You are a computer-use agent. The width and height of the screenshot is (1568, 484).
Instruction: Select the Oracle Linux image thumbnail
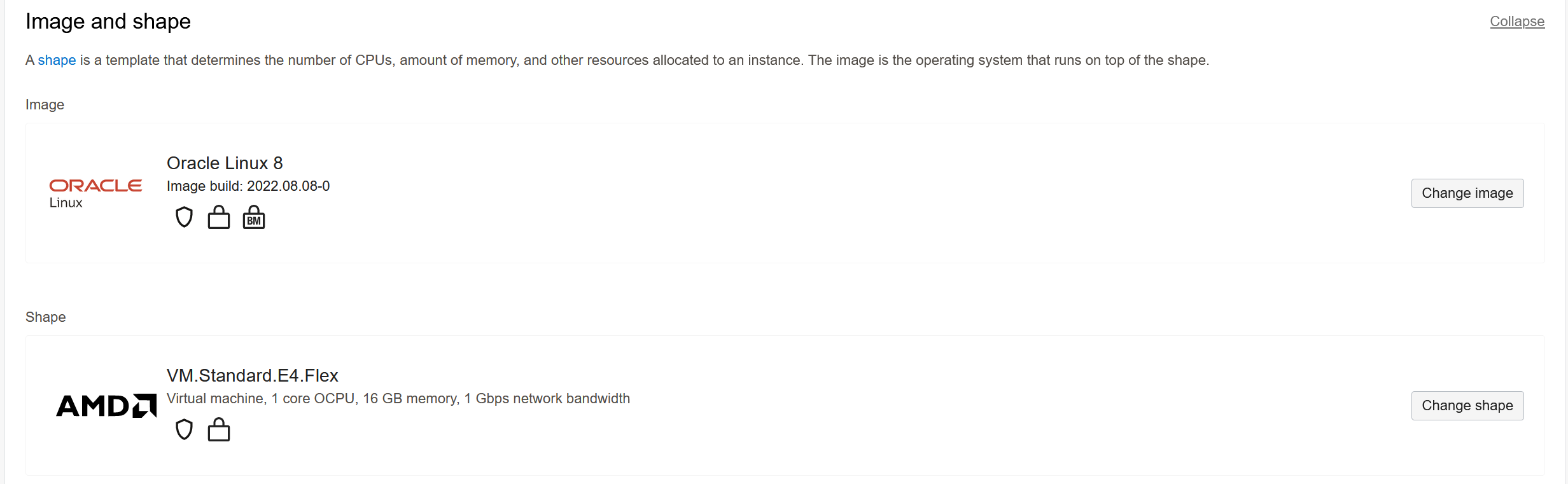(95, 191)
